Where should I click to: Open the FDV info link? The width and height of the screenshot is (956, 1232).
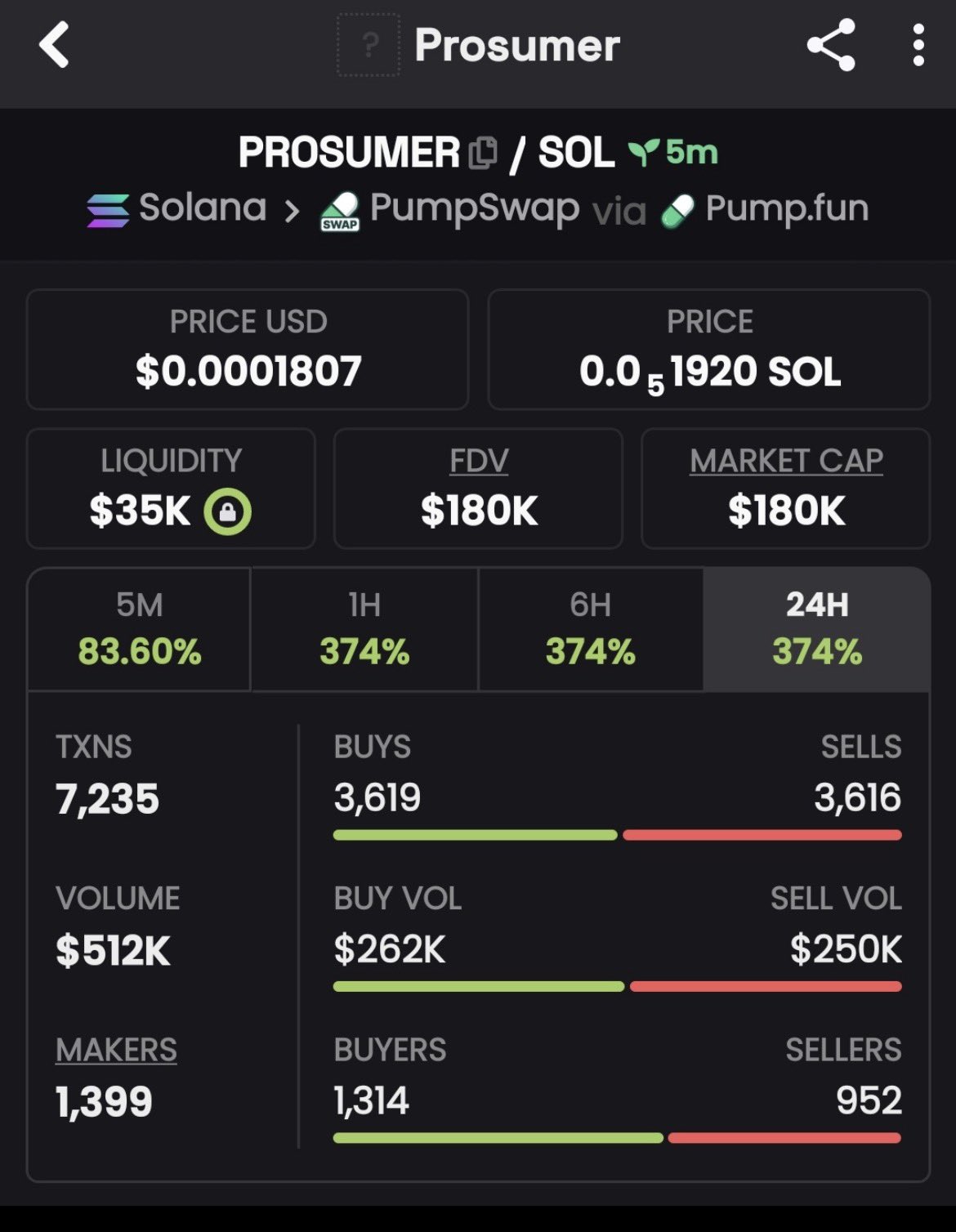click(479, 461)
